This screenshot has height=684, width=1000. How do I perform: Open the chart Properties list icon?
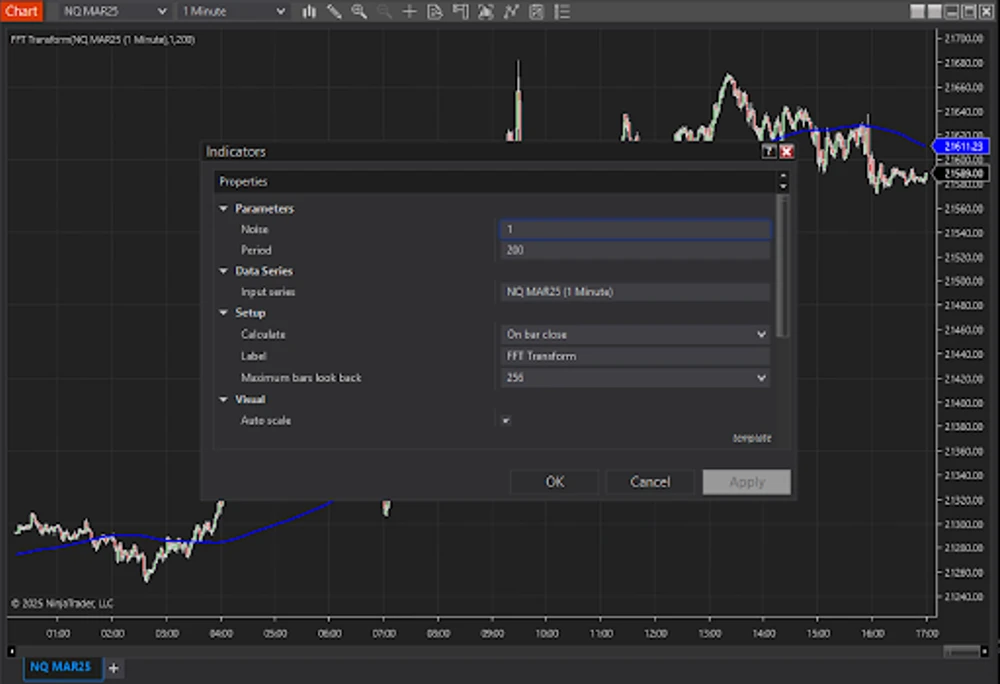click(562, 11)
